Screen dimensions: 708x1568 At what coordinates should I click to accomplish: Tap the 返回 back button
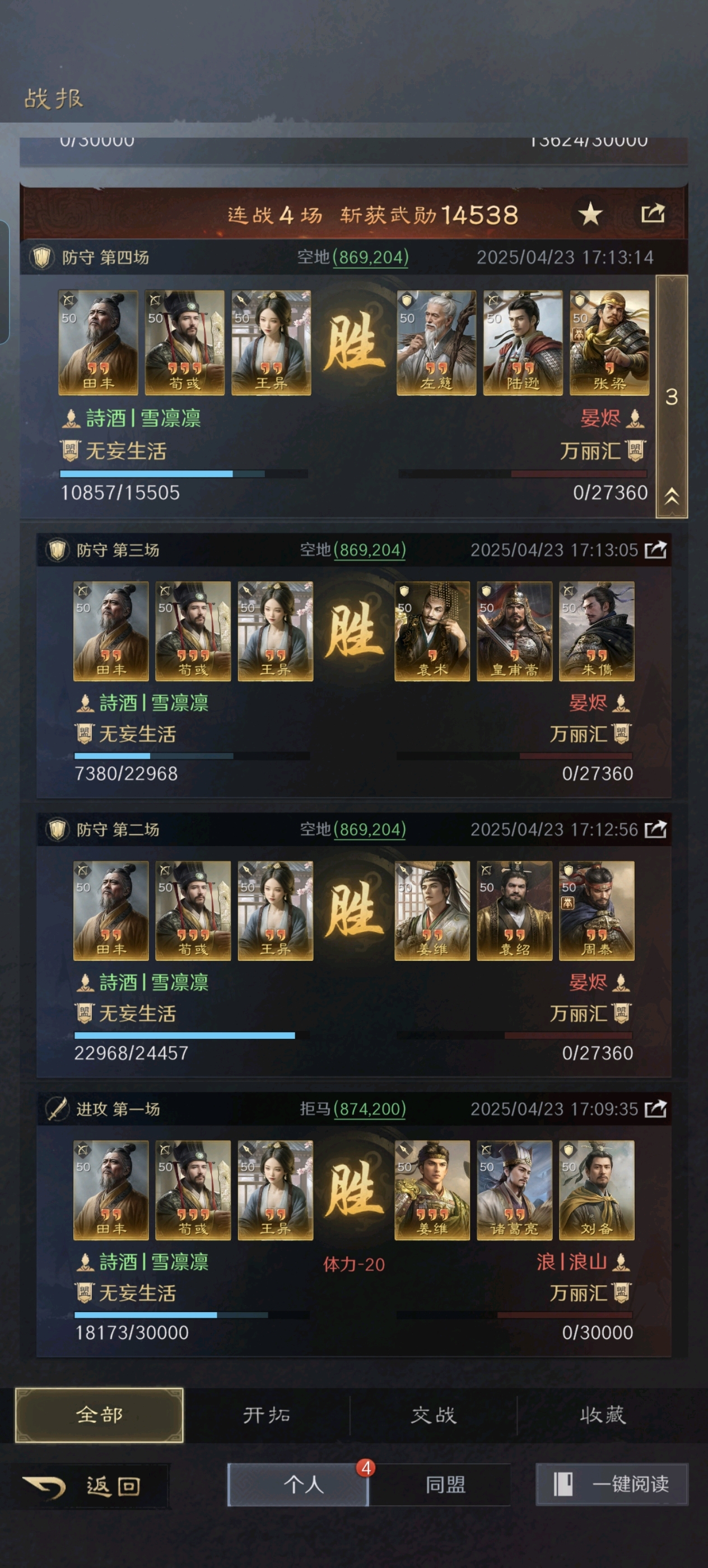(x=85, y=1486)
